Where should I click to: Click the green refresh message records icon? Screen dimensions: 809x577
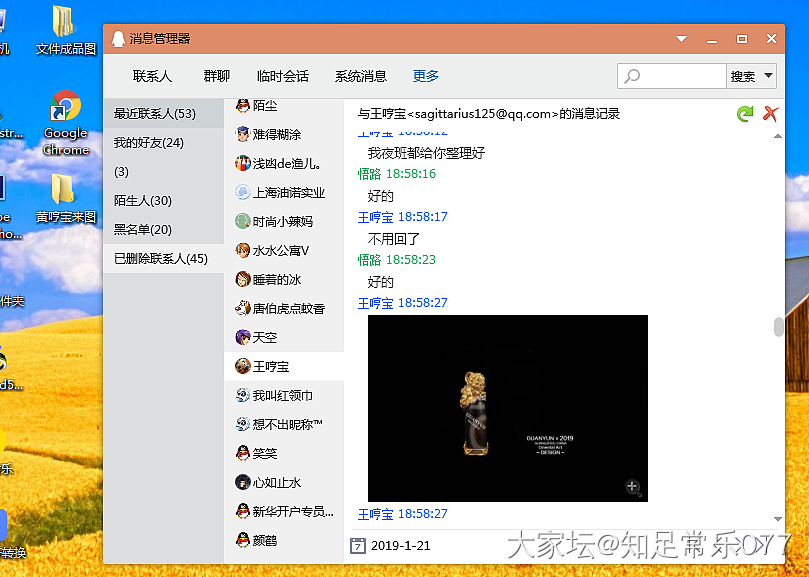coord(744,114)
